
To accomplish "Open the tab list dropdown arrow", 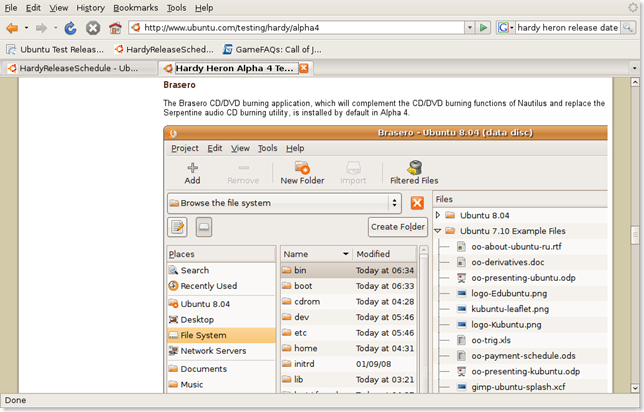I will point(635,68).
